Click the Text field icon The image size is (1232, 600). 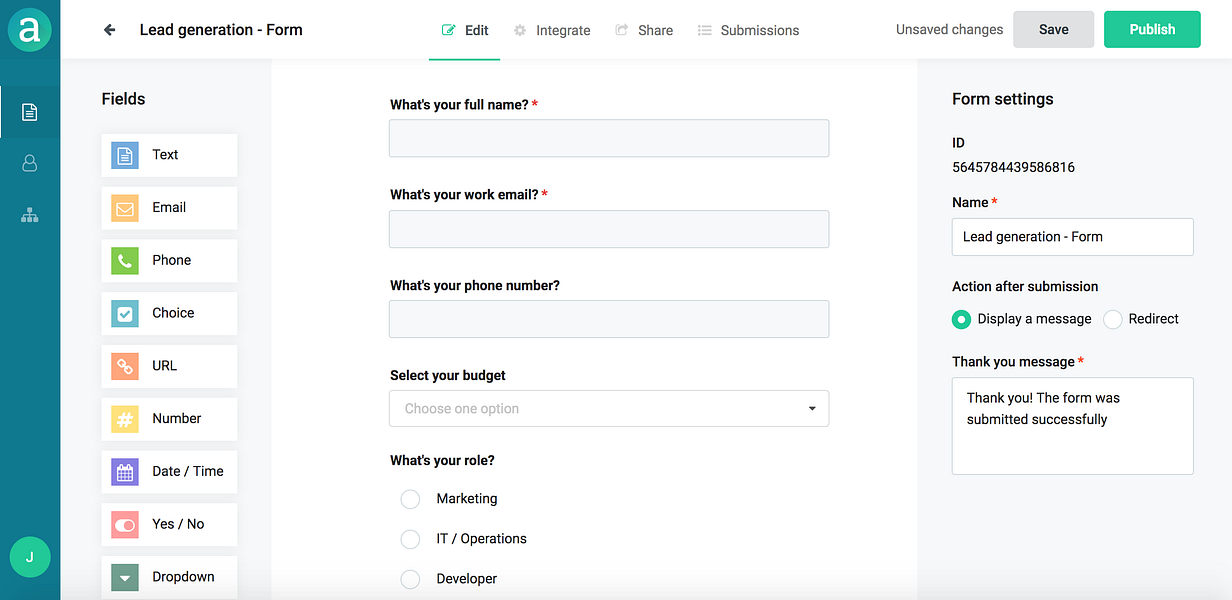tap(125, 155)
